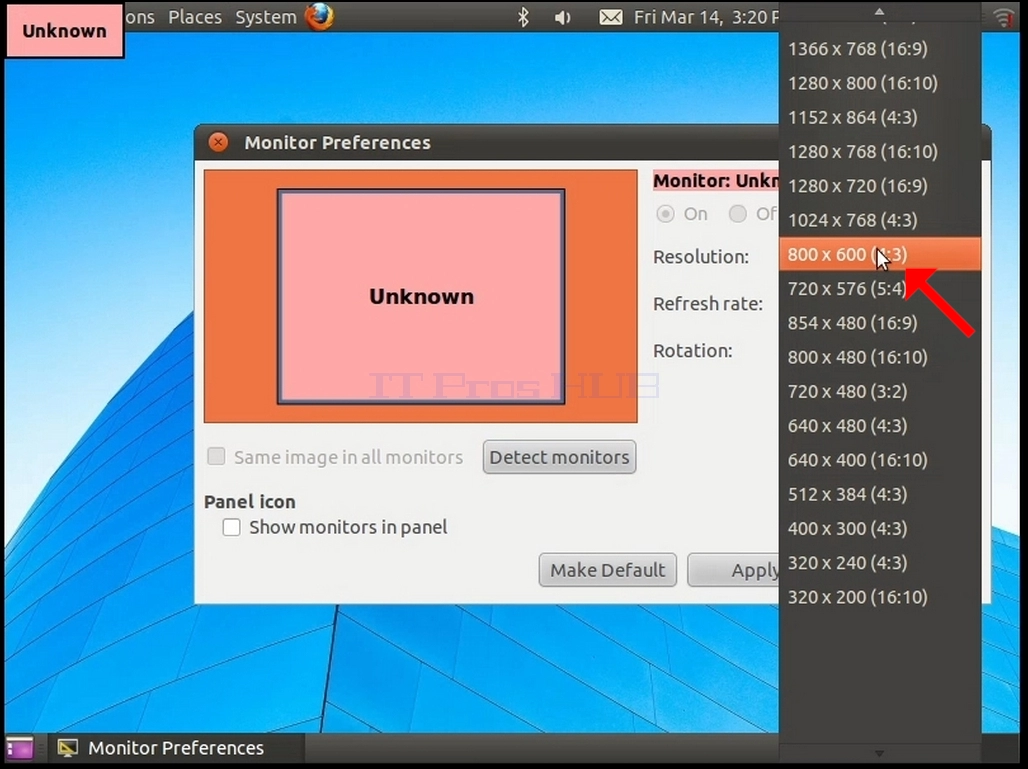The width and height of the screenshot is (1028, 769).
Task: Choose 1366 x 768 (16:9) resolution
Action: [x=880, y=49]
